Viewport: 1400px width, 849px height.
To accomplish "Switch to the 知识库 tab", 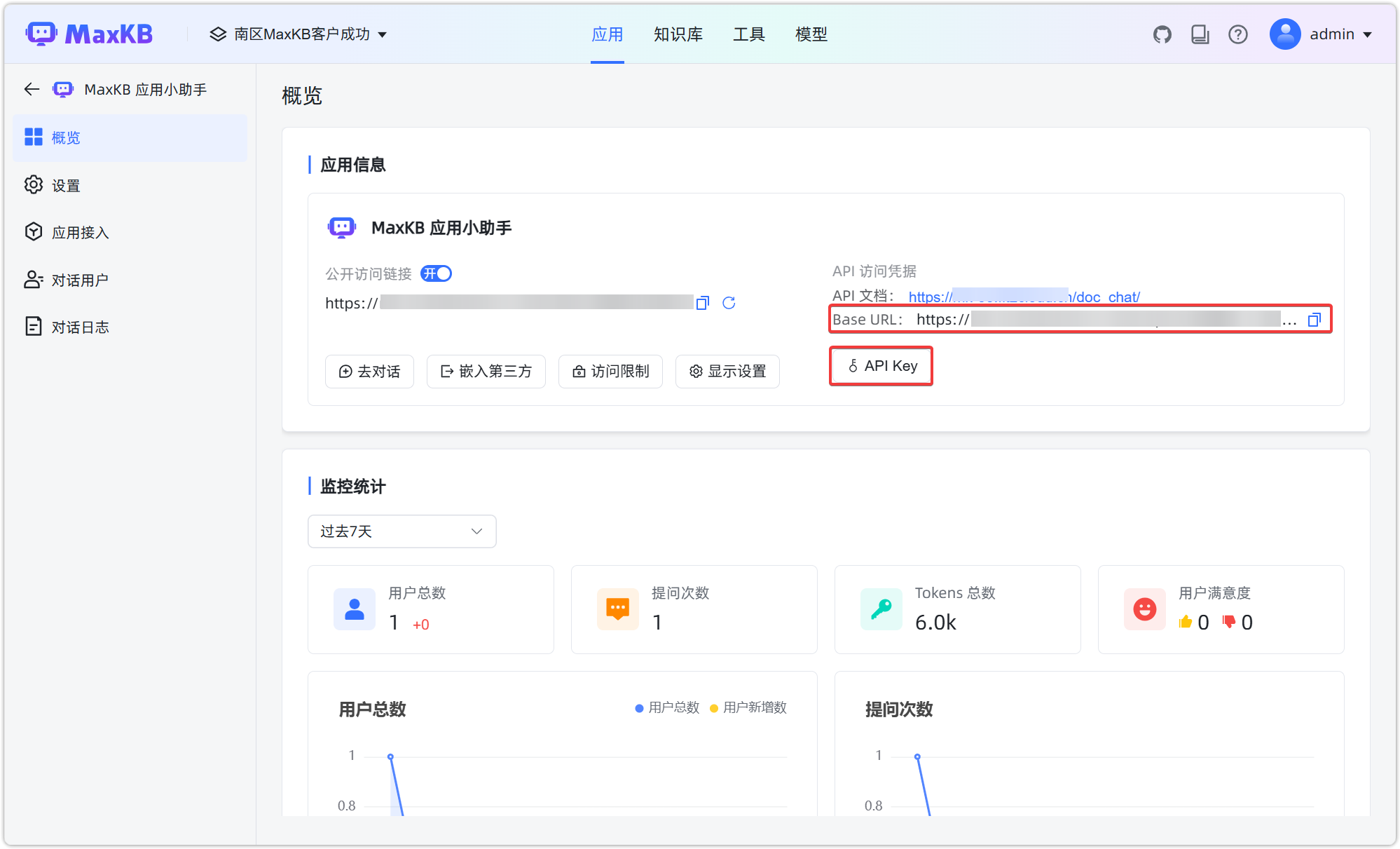I will pyautogui.click(x=677, y=34).
